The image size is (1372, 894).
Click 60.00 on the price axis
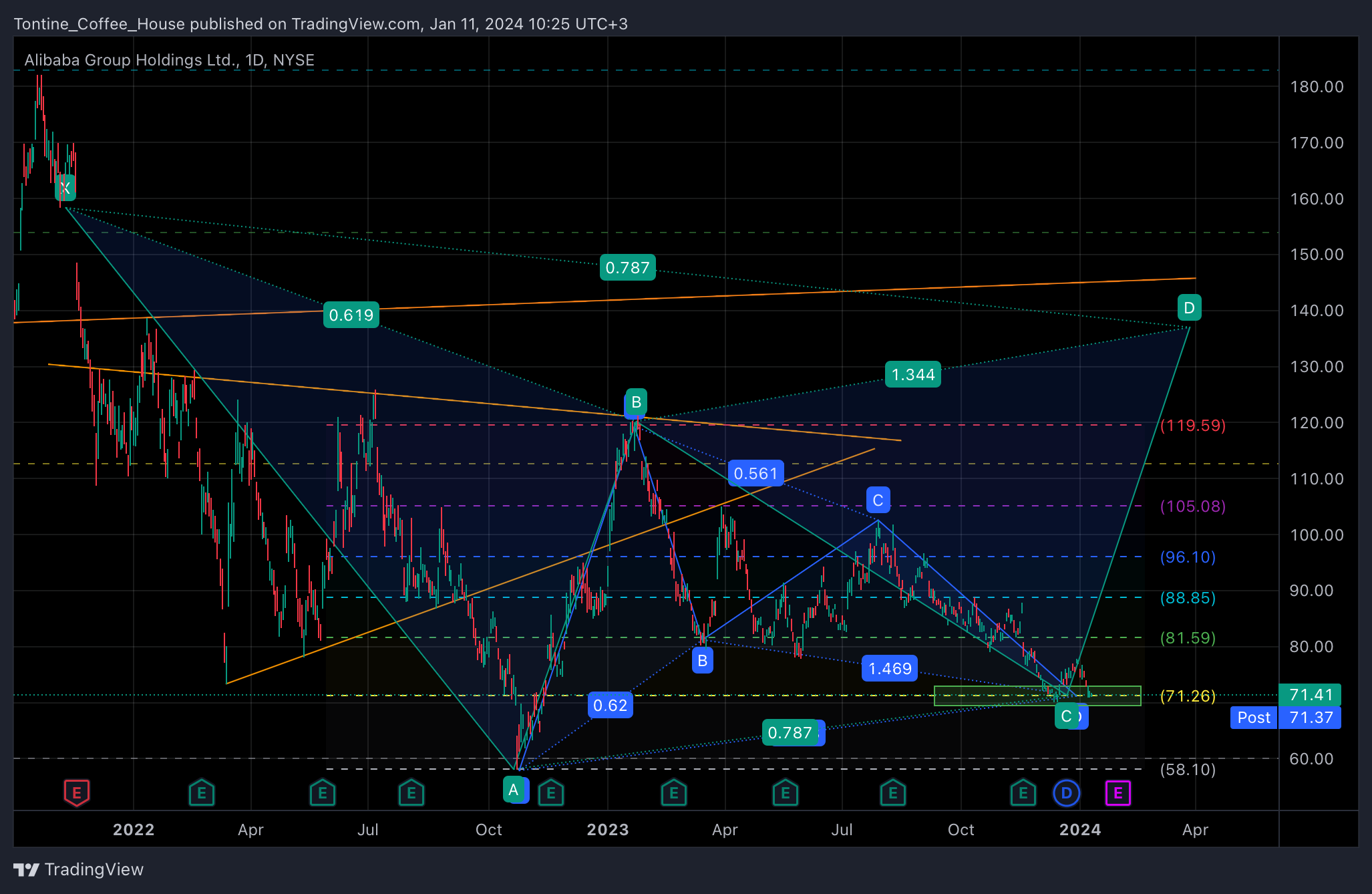[x=1312, y=758]
